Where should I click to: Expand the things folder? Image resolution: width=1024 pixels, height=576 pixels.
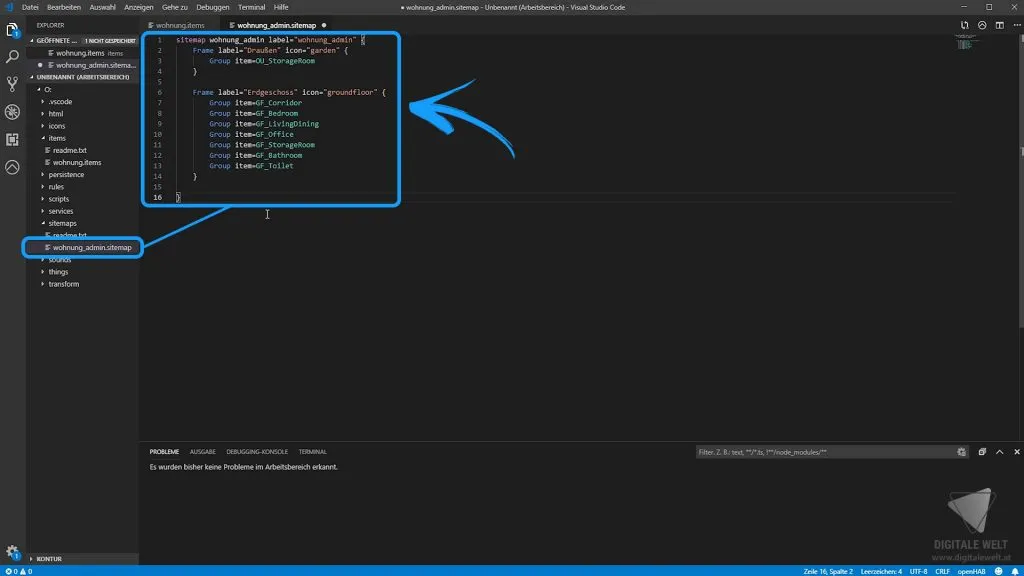click(58, 272)
